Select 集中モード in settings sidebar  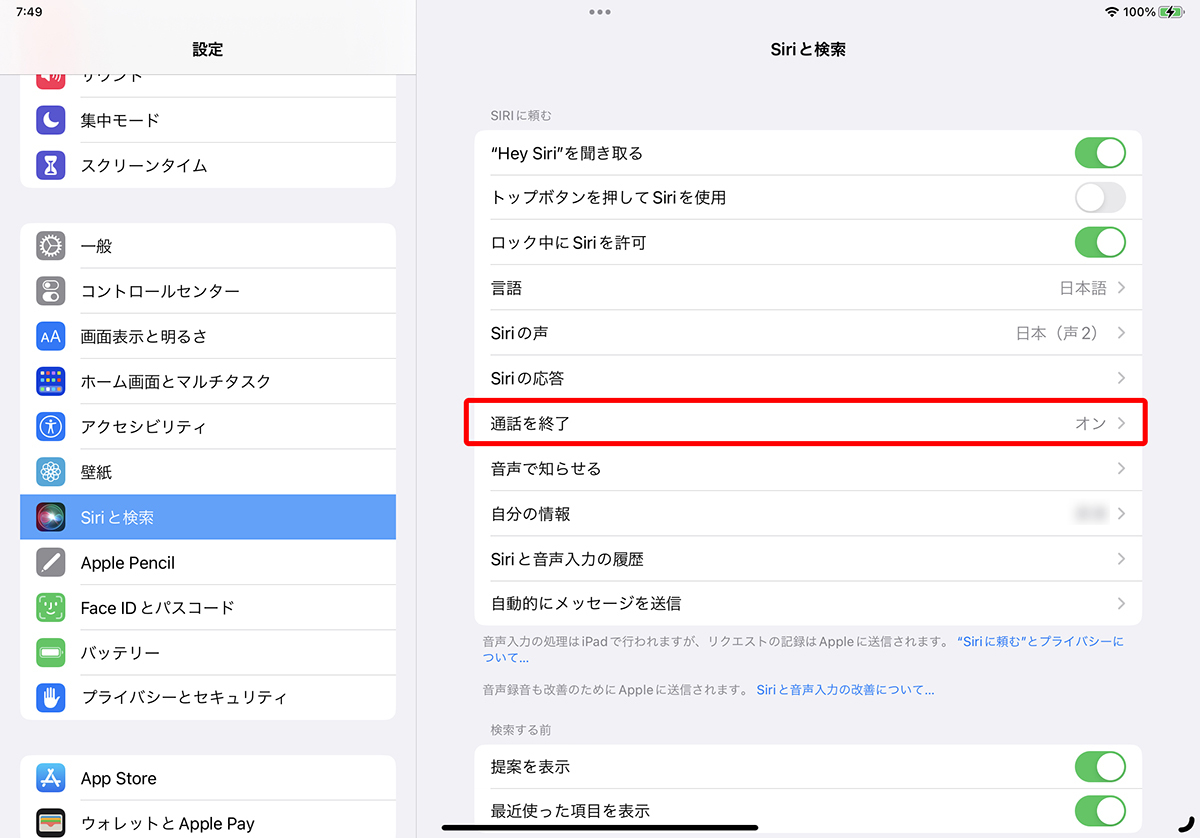208,120
